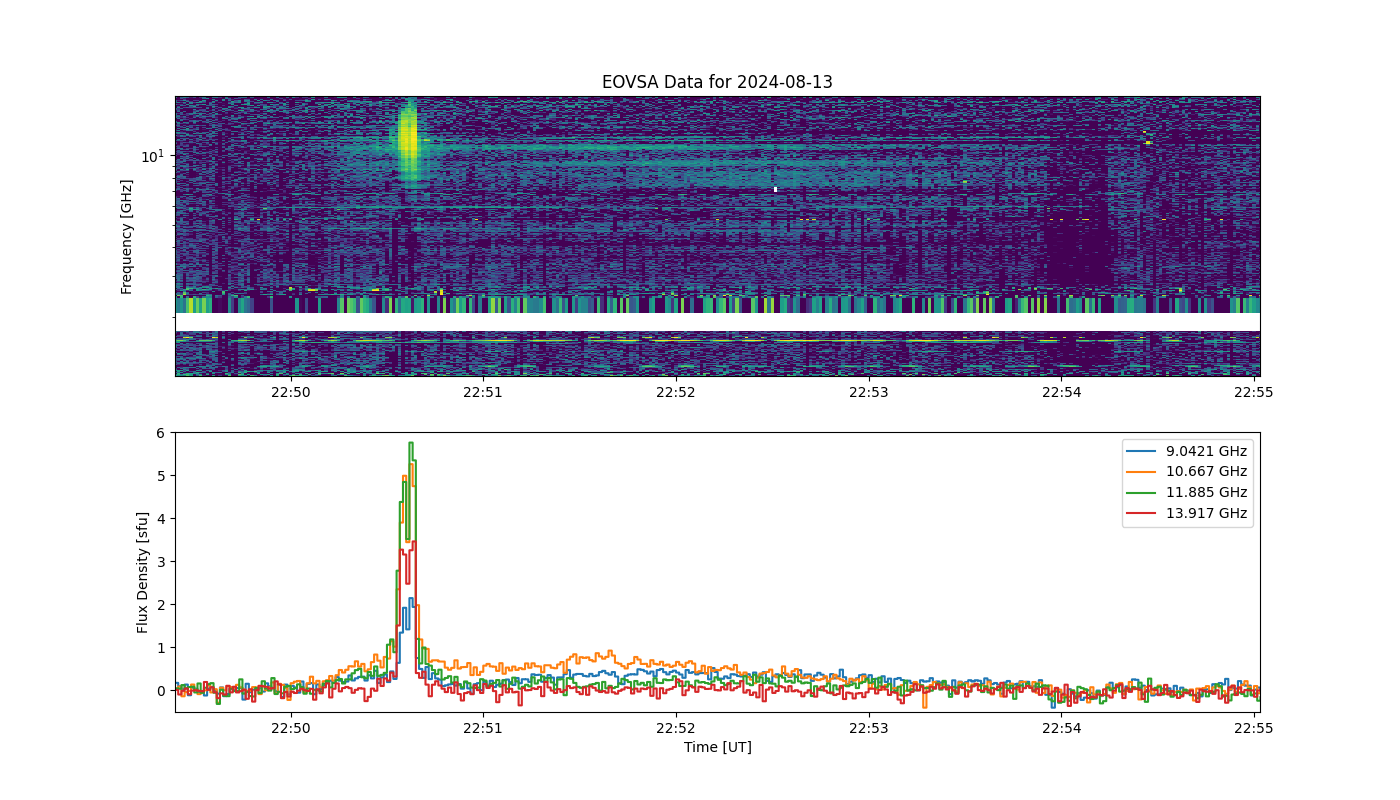The height and width of the screenshot is (800, 1400).
Task: Click the 22:54 tick under the flux plot
Action: click(x=1062, y=729)
